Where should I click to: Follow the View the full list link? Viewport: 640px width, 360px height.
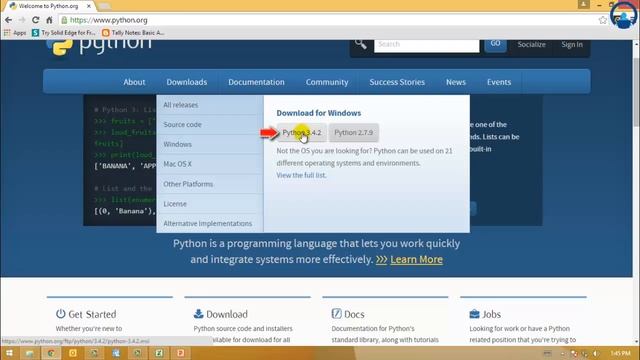point(301,175)
